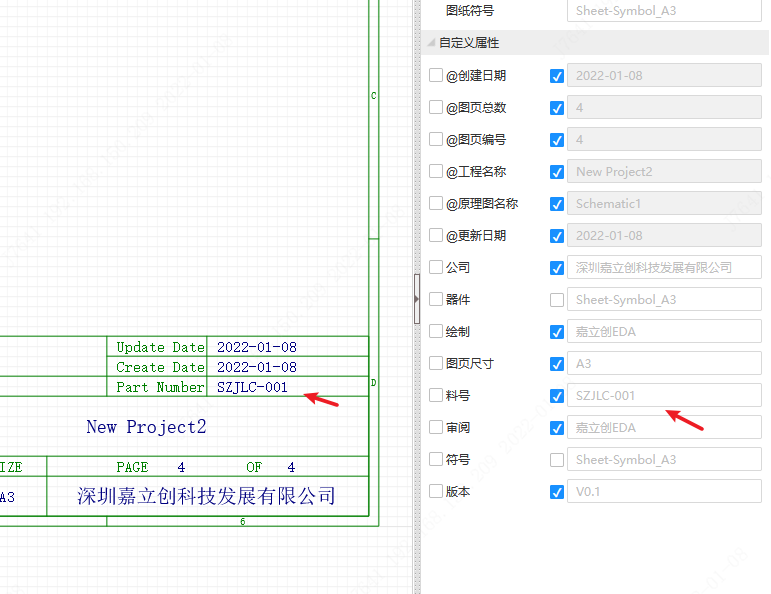This screenshot has width=771, height=594.
Task: Click the 图页尺寸 field showing A3
Action: (664, 364)
